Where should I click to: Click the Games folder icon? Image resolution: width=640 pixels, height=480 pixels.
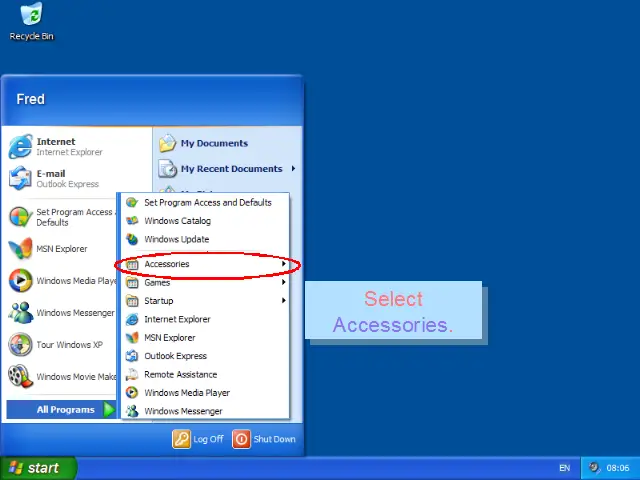pos(132,282)
